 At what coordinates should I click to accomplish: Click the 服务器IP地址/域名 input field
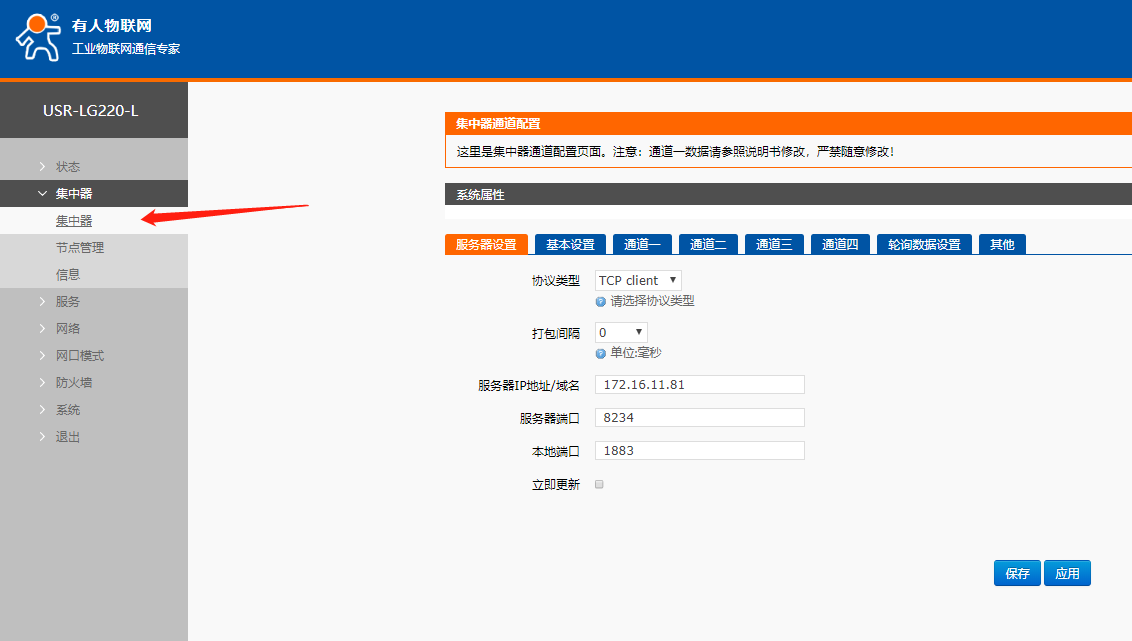(699, 385)
